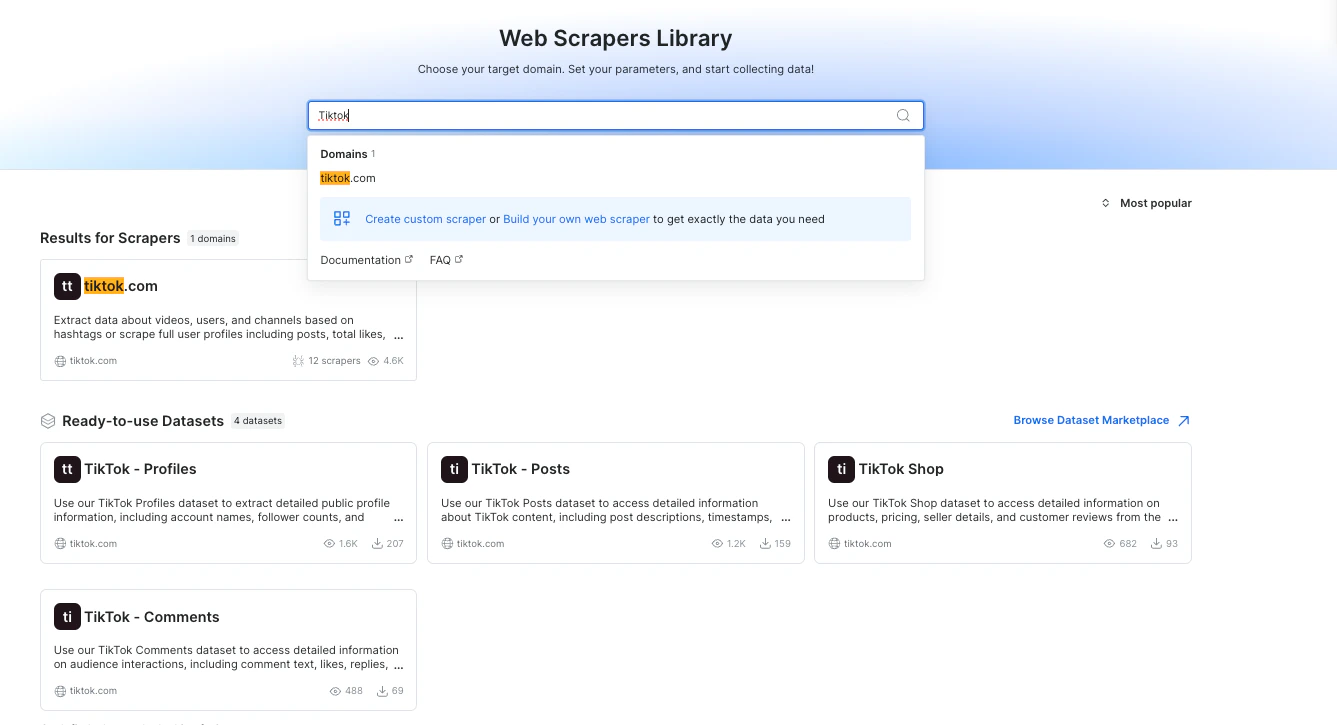Click the globe icon on TikTok Shop card
1337x725 pixels.
[x=834, y=544]
